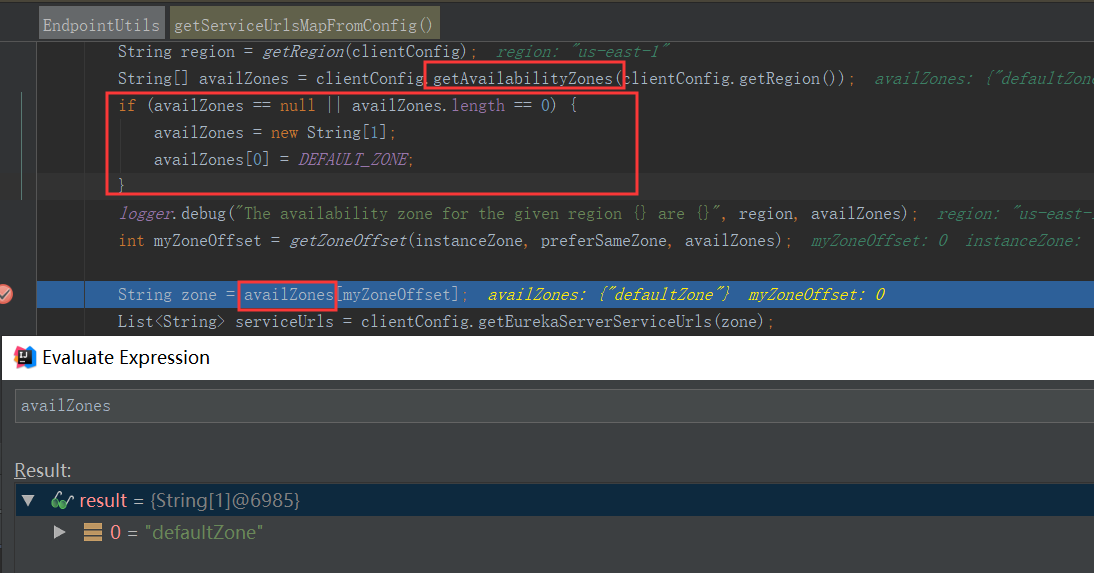
Task: Click IntelliJ icon in Evaluate Expression title
Action: [x=25, y=357]
